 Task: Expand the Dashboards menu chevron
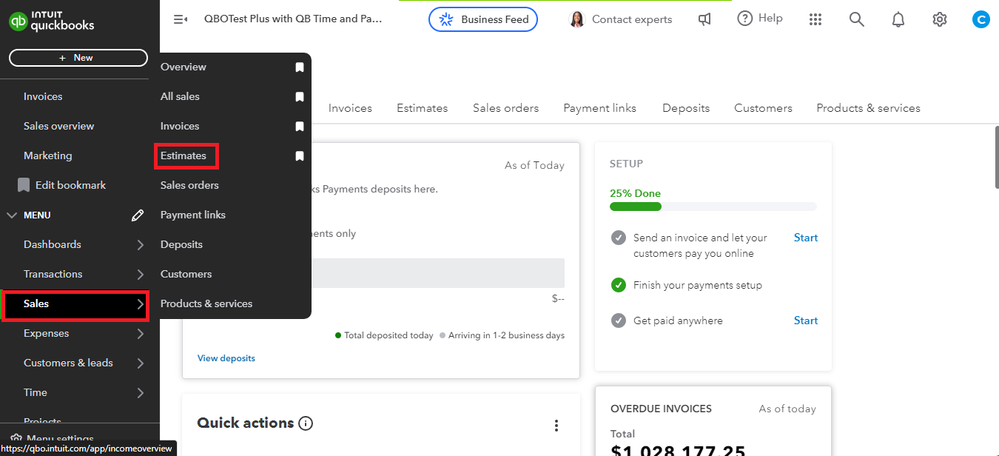[140, 245]
